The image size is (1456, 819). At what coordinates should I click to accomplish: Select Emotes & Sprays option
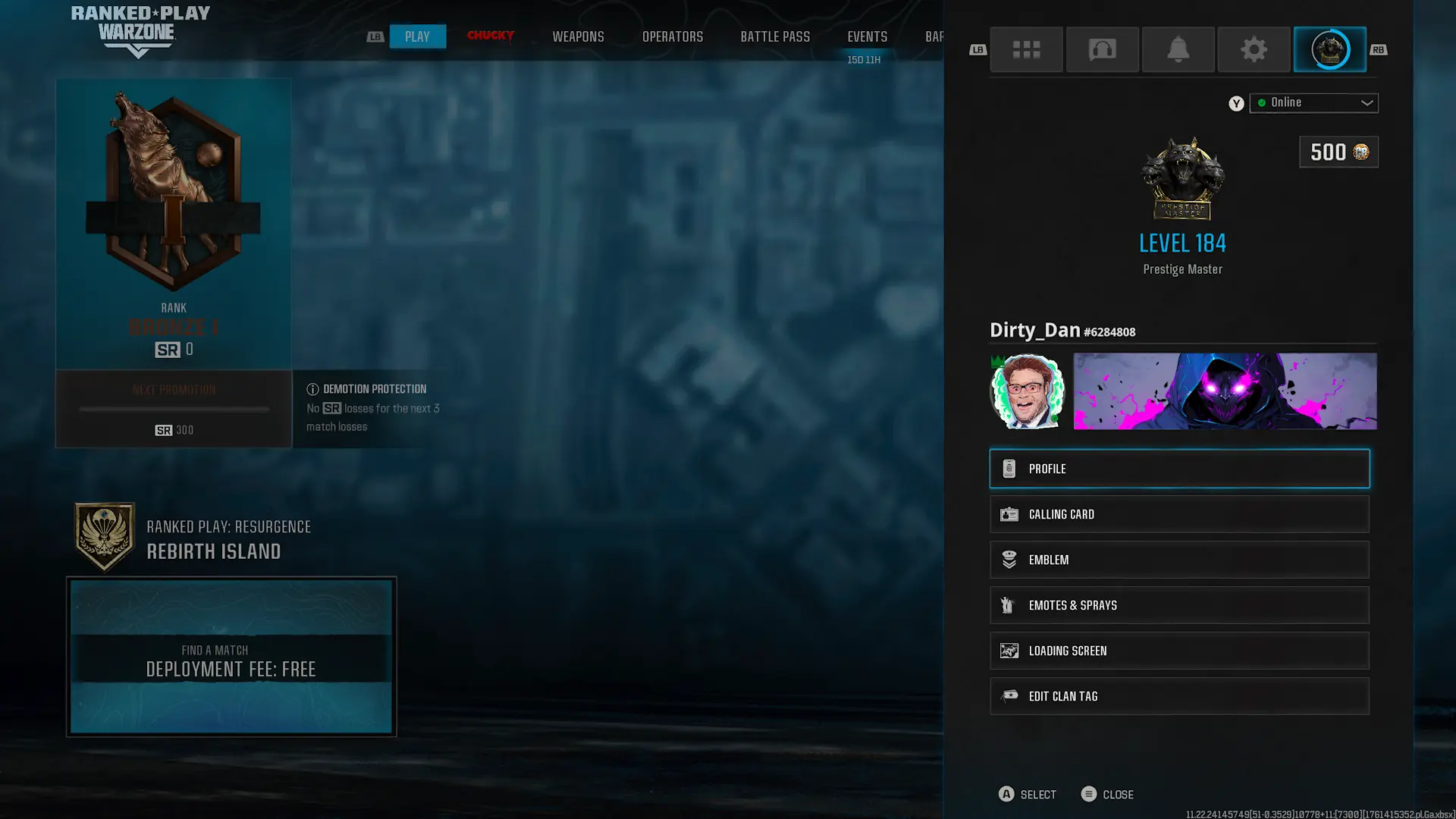pos(1179,605)
